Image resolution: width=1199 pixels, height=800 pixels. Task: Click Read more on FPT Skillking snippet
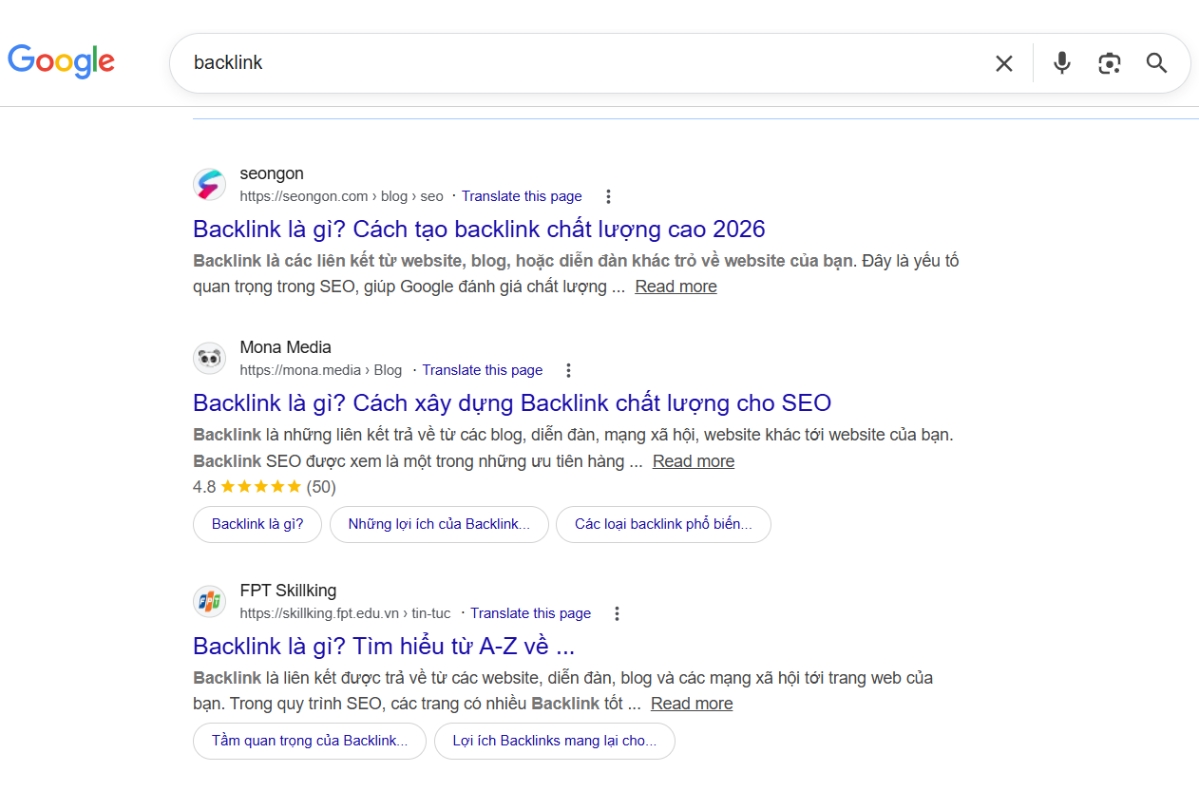click(692, 704)
